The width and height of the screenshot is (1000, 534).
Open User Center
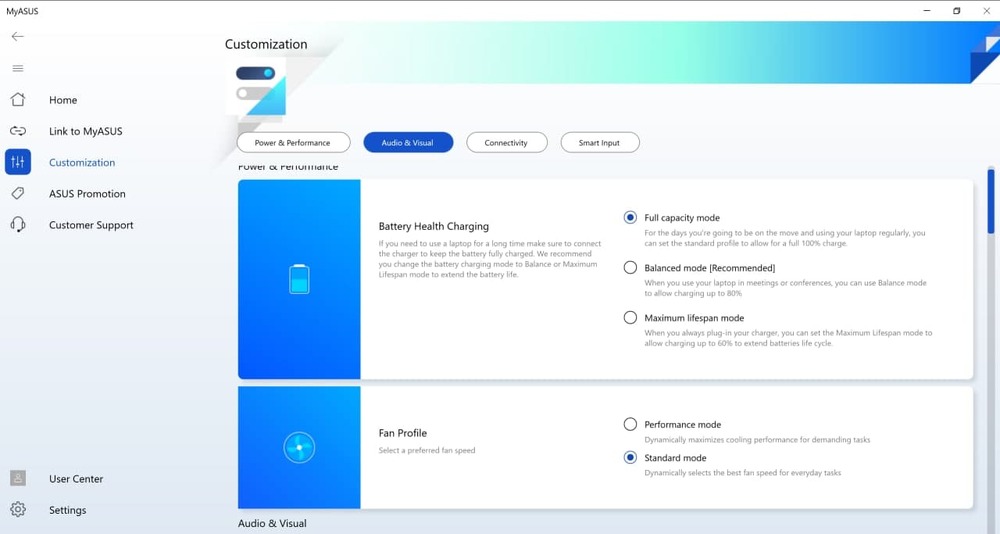click(76, 479)
